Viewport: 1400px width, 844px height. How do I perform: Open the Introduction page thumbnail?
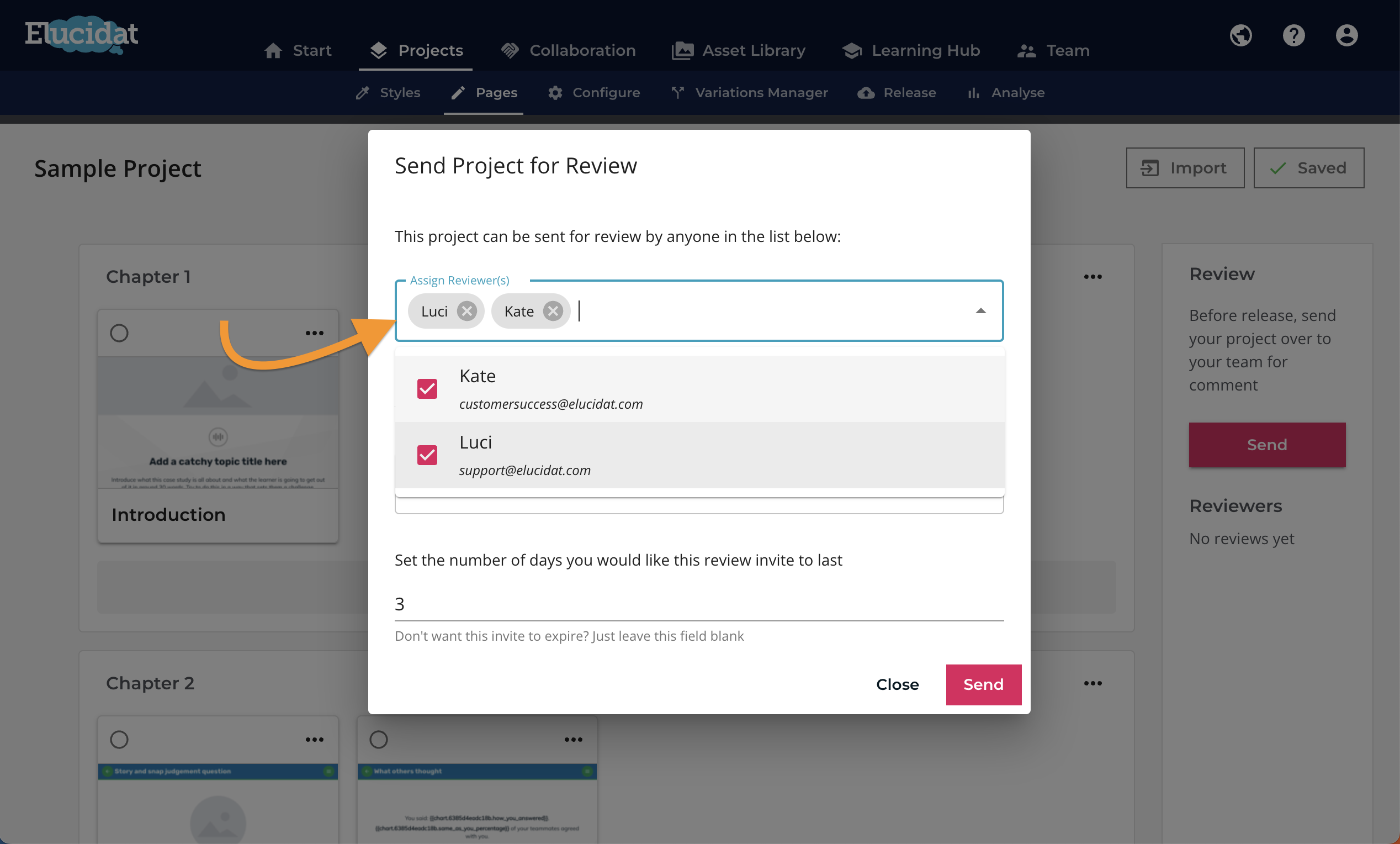tap(218, 421)
